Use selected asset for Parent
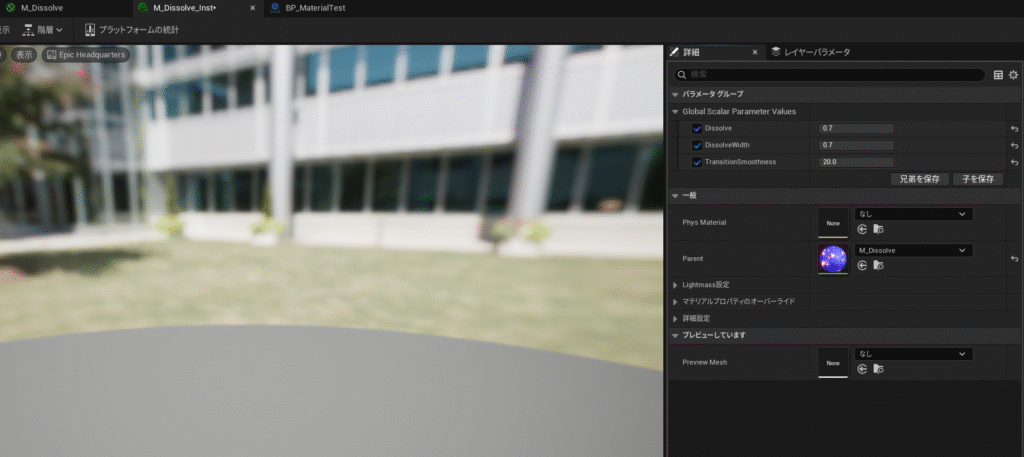This screenshot has height=457, width=1024. [862, 265]
